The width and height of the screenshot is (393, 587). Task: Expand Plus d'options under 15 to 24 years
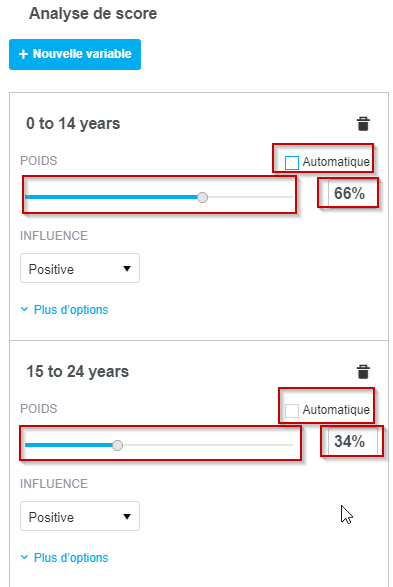tap(71, 558)
